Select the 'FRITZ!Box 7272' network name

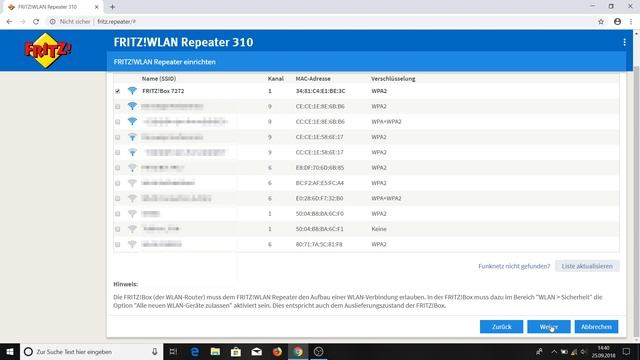(163, 91)
